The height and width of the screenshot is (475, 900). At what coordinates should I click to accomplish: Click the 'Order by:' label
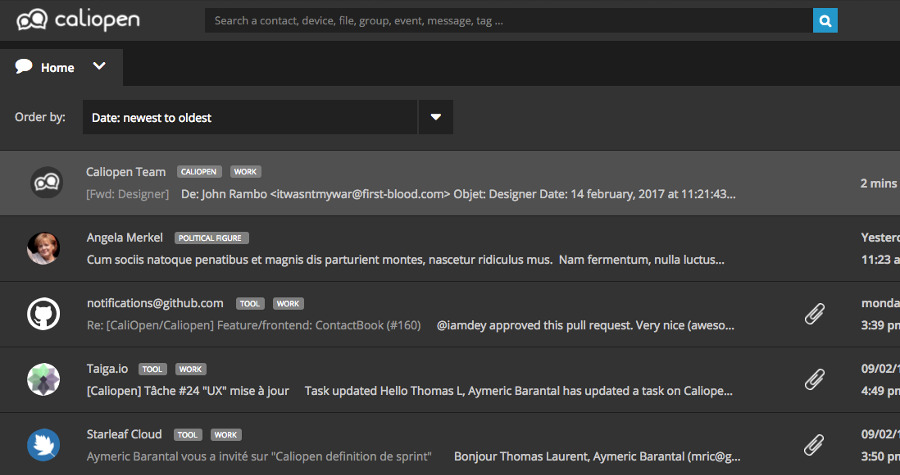click(40, 116)
